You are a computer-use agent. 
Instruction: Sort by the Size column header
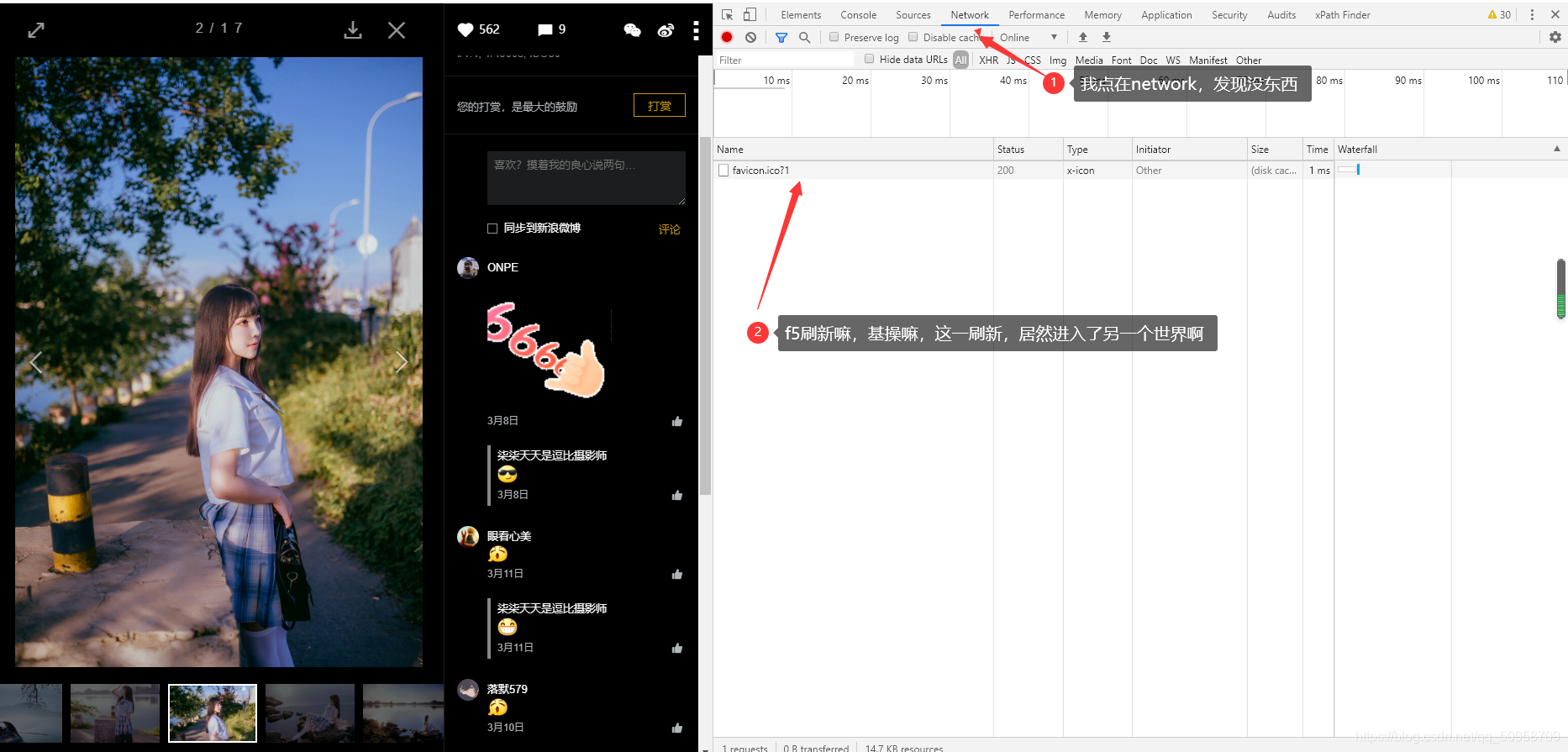point(1274,149)
